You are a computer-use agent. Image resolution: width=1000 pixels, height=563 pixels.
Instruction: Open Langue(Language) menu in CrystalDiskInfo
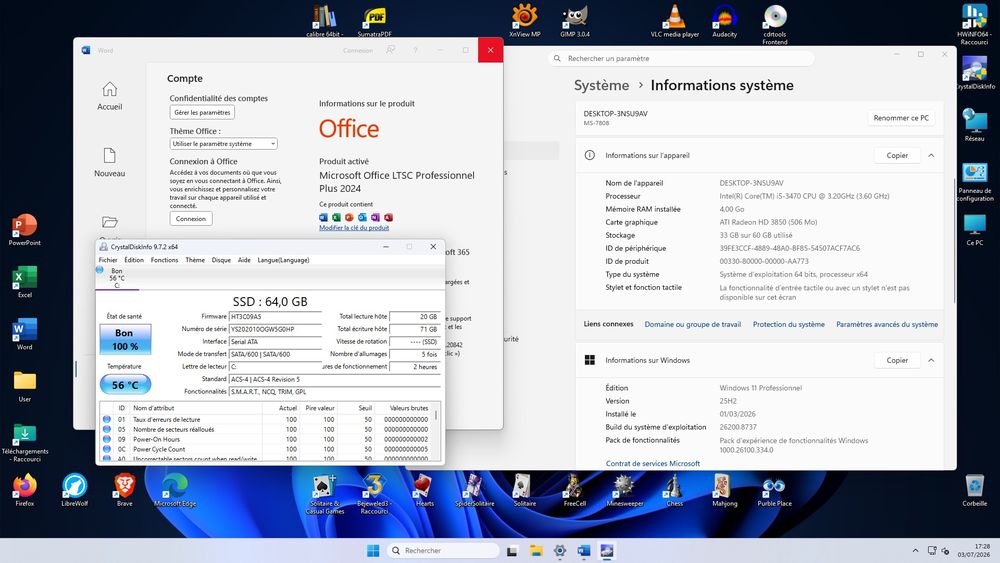(283, 260)
